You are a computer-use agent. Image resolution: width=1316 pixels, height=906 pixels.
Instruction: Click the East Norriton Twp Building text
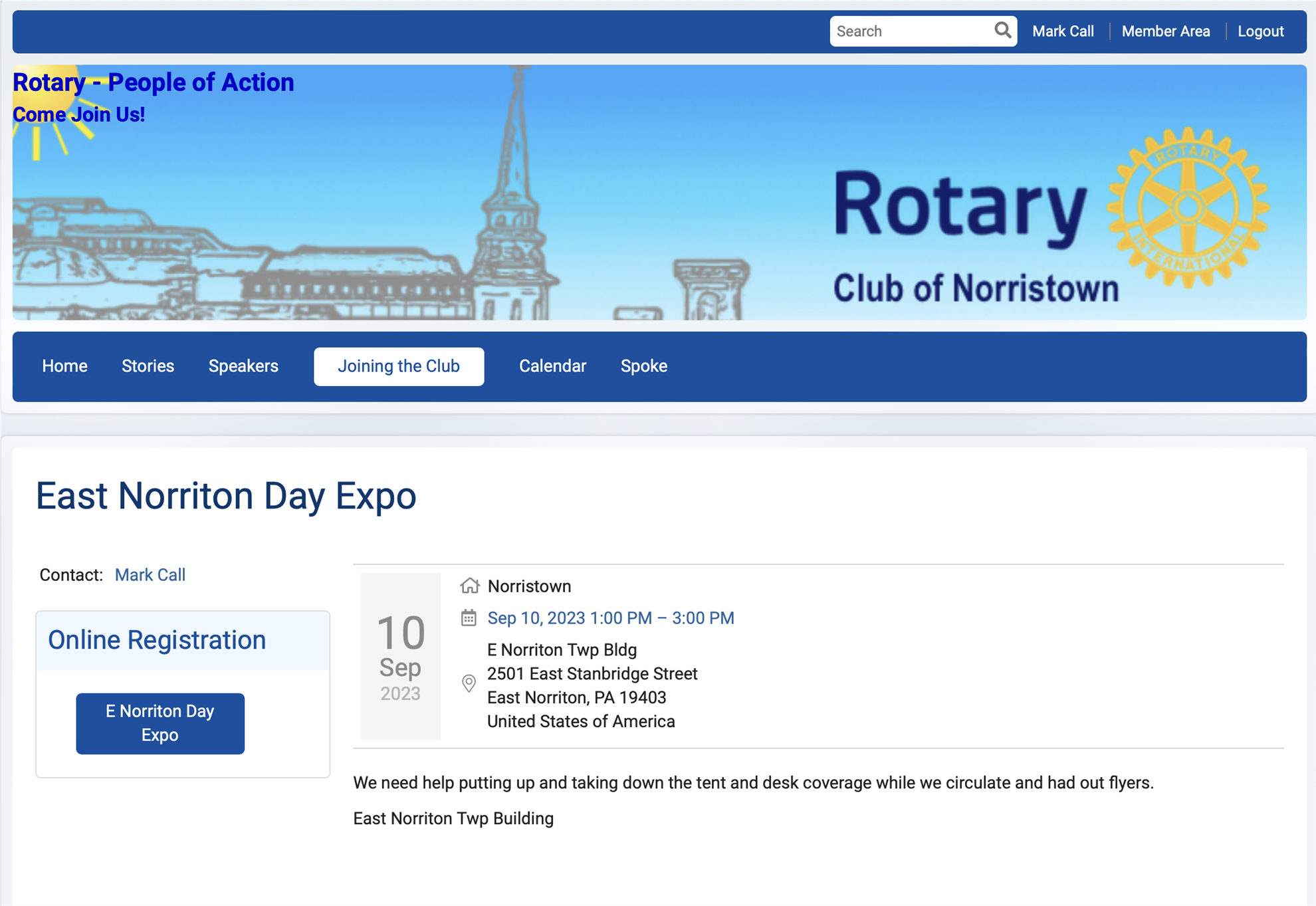[x=453, y=818]
